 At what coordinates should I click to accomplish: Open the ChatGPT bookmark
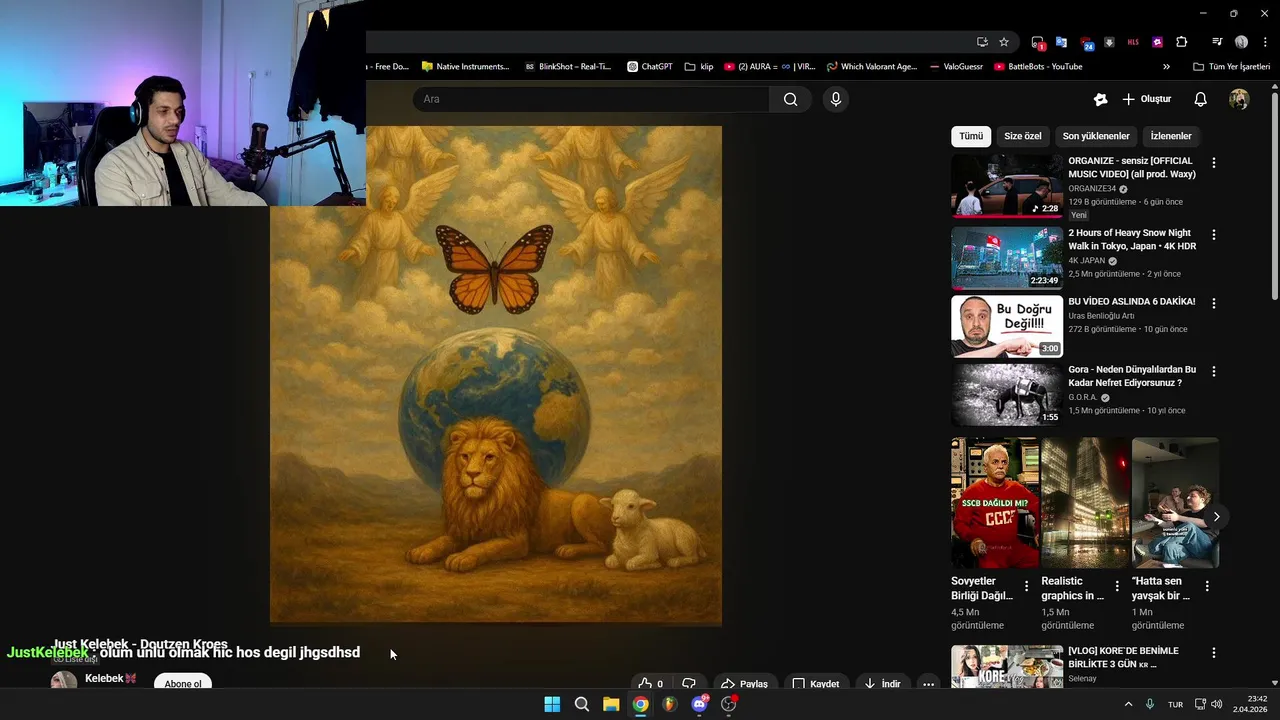(649, 67)
